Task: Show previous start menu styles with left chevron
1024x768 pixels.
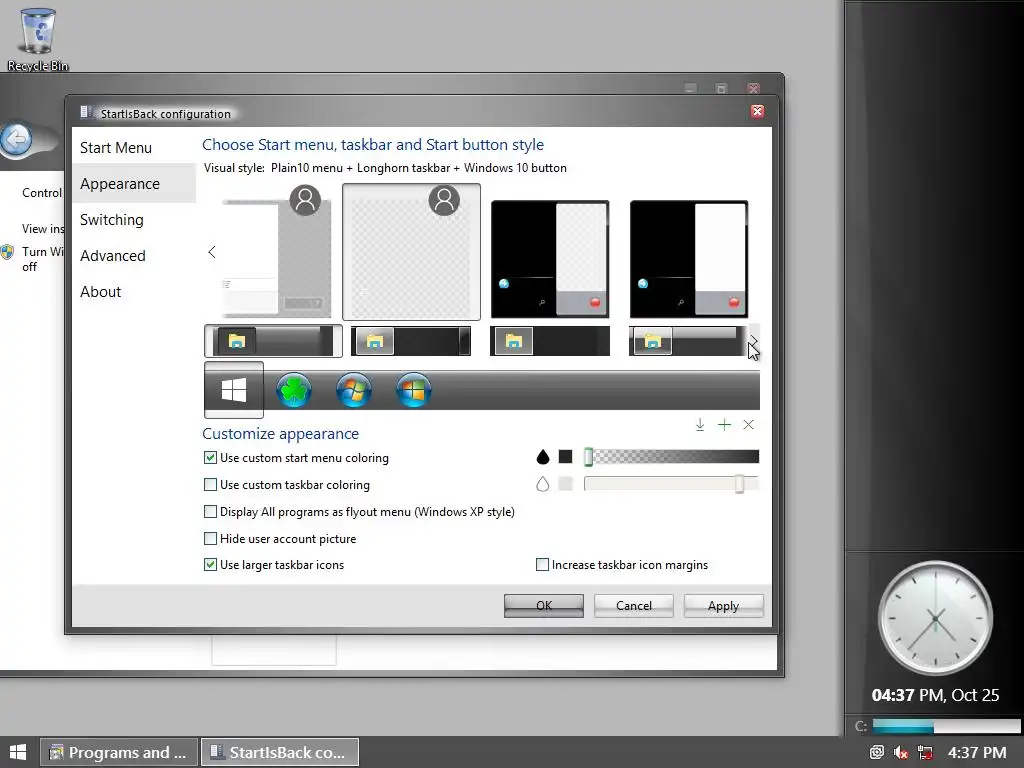Action: point(212,252)
